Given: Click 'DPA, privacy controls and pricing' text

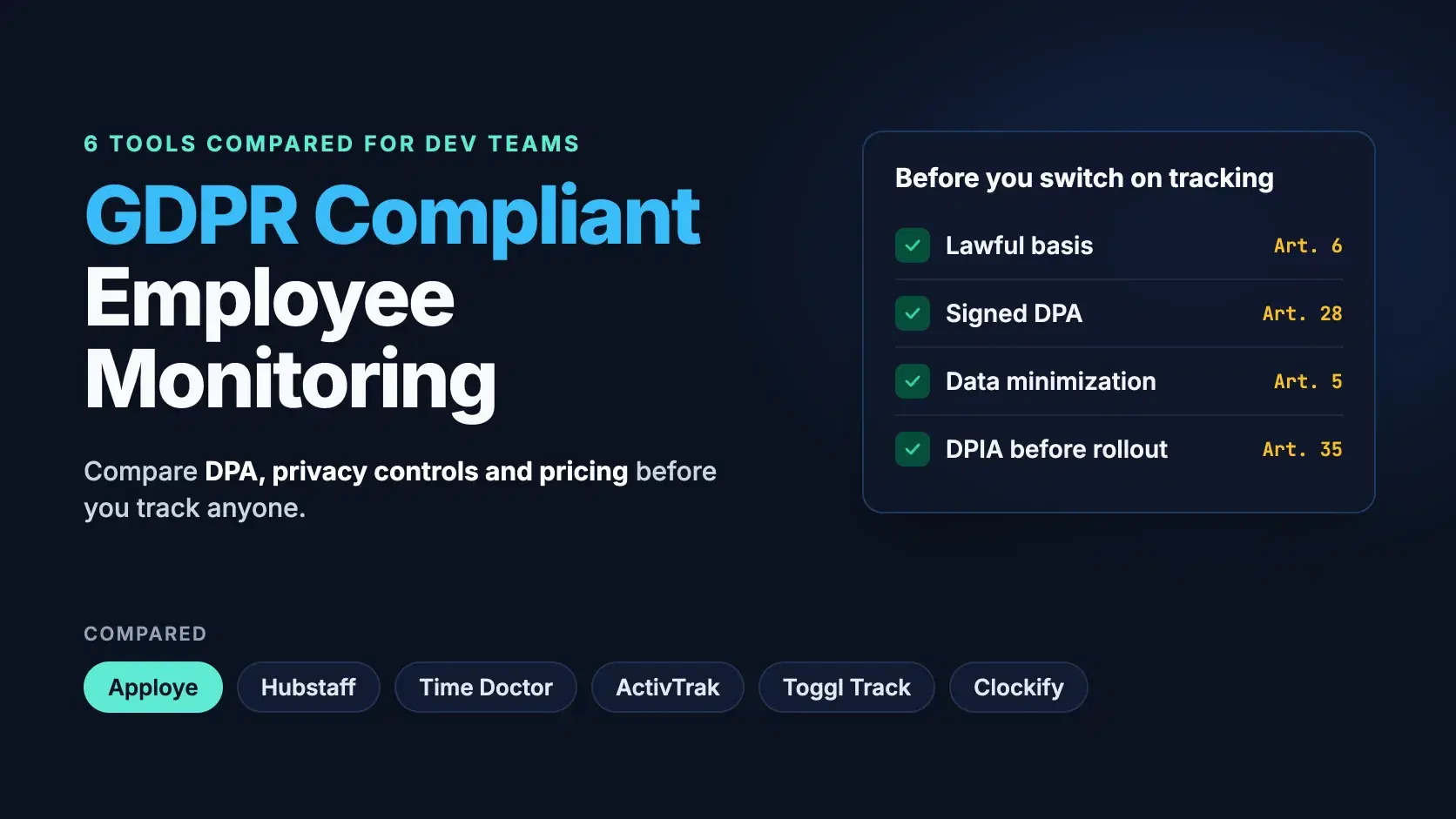Looking at the screenshot, I should [x=416, y=472].
